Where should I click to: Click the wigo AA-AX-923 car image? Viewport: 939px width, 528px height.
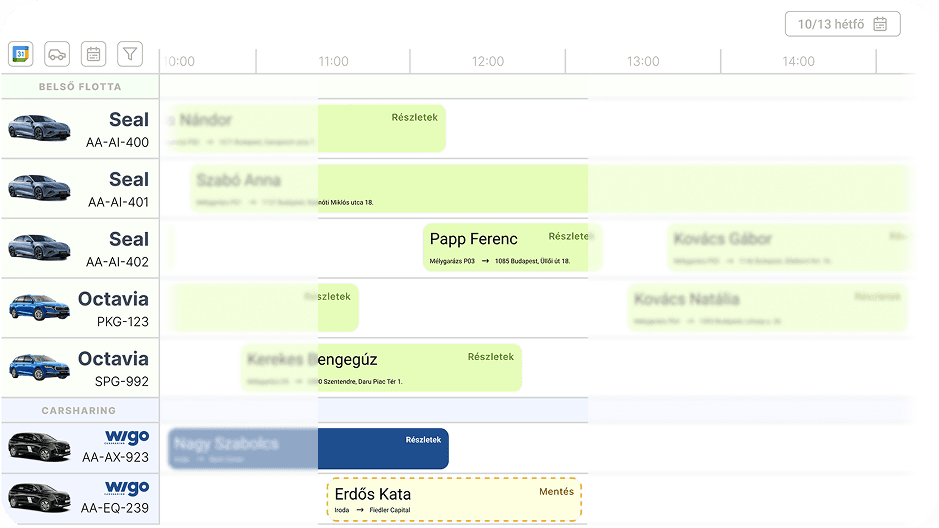tap(39, 446)
